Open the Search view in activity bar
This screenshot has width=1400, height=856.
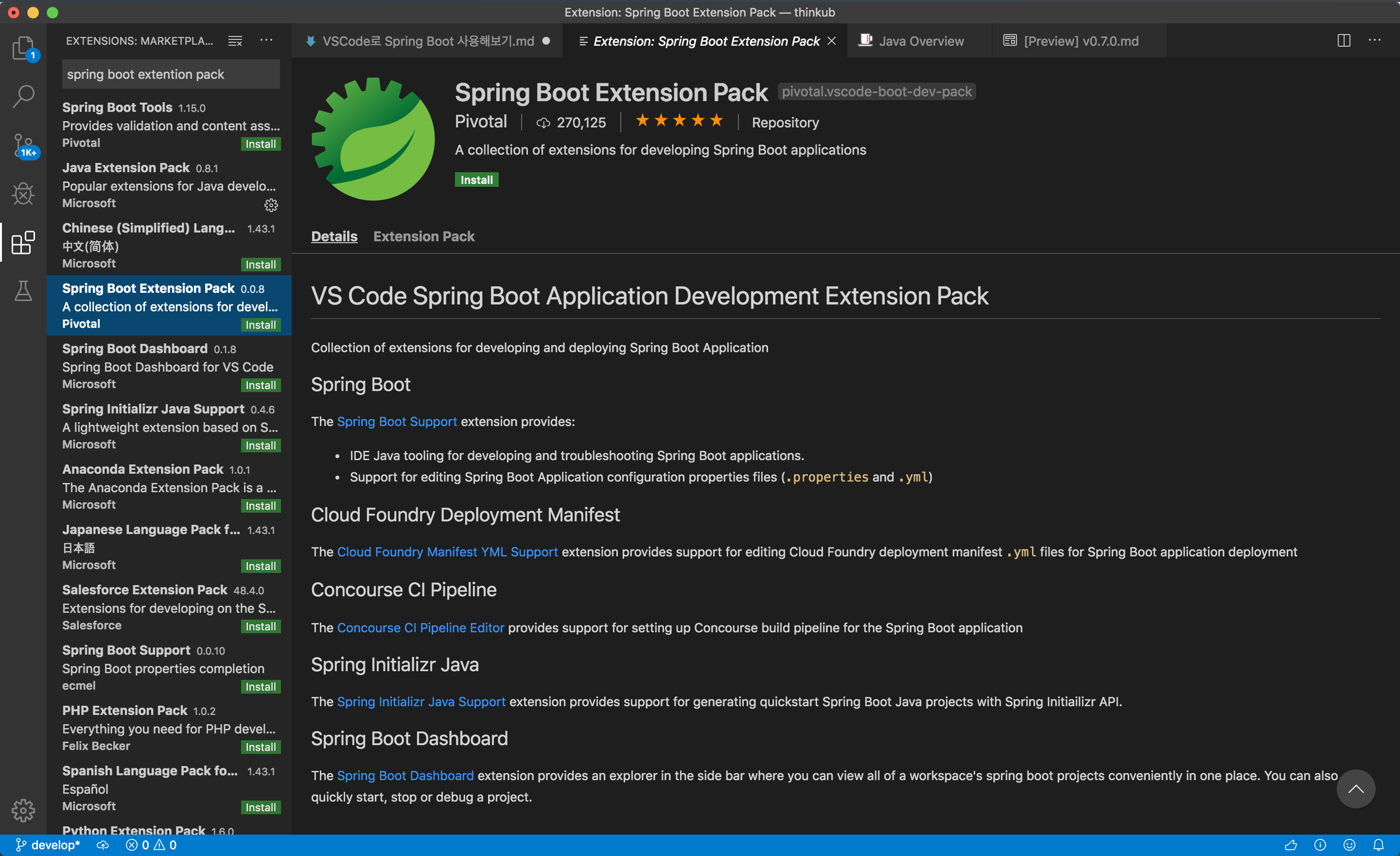[23, 97]
